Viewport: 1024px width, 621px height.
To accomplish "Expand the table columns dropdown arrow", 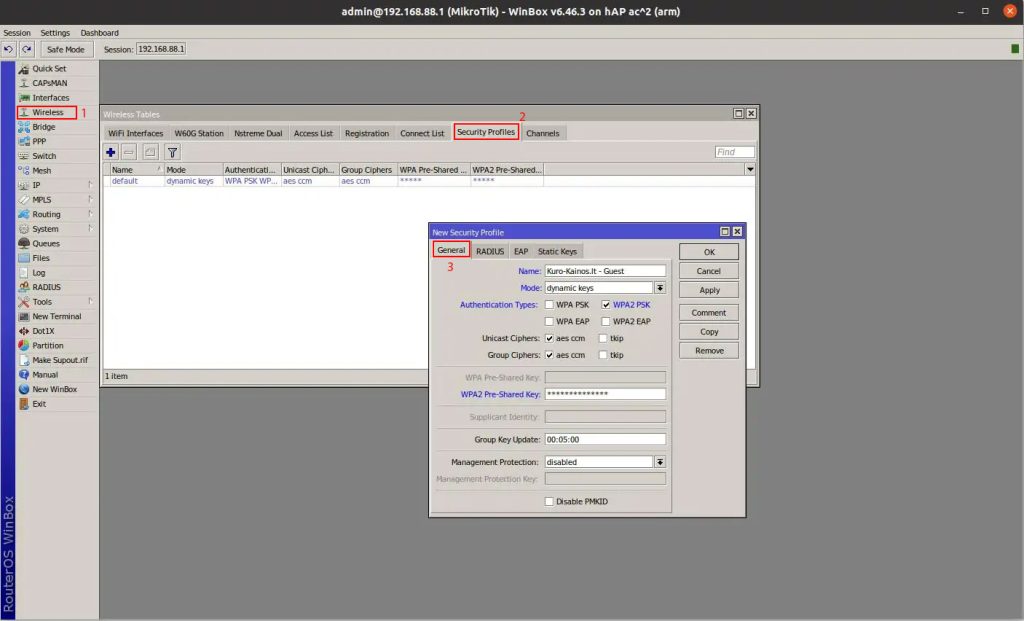I will point(750,169).
